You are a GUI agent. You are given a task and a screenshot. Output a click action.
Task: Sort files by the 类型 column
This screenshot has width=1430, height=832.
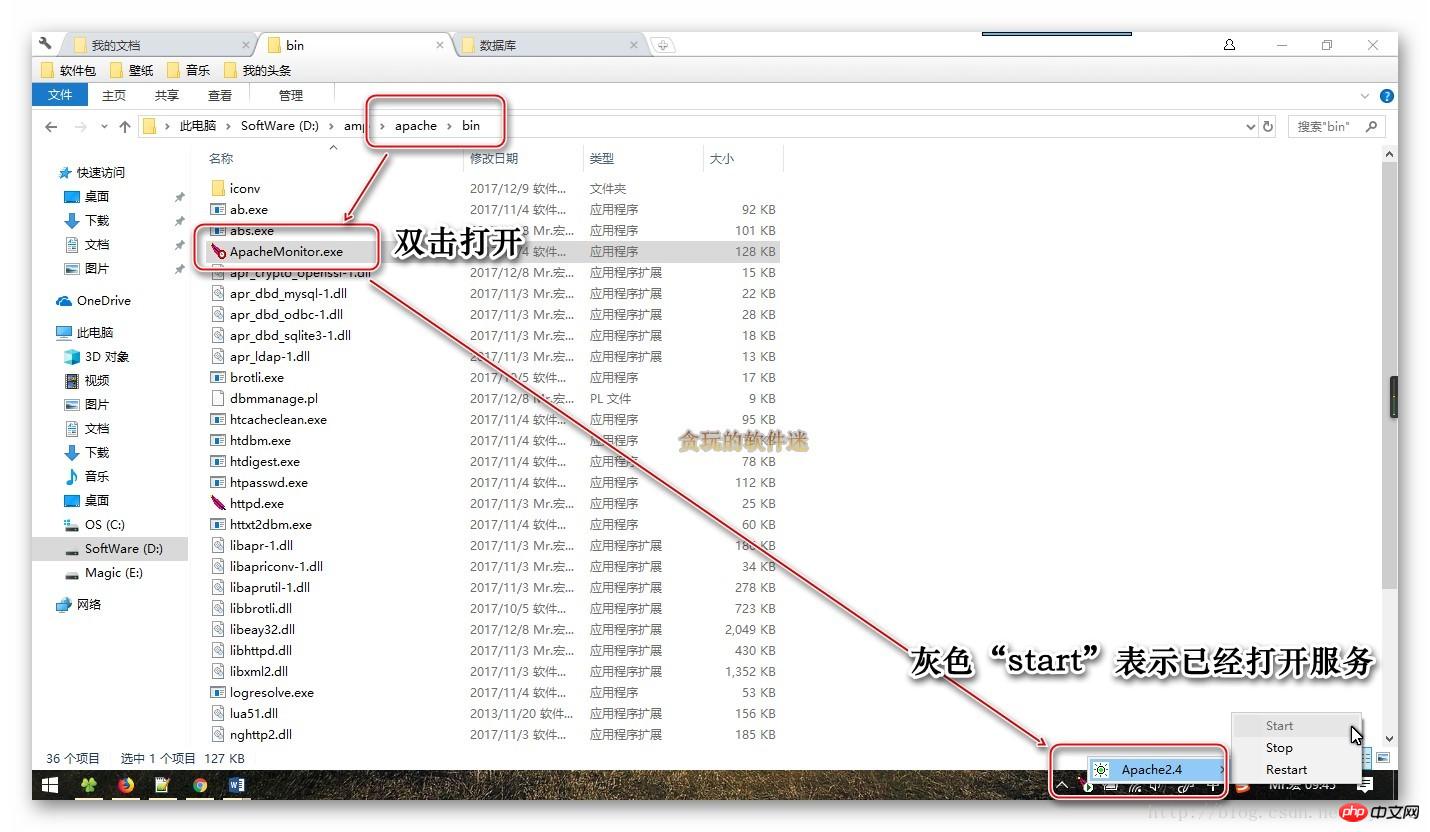point(602,158)
